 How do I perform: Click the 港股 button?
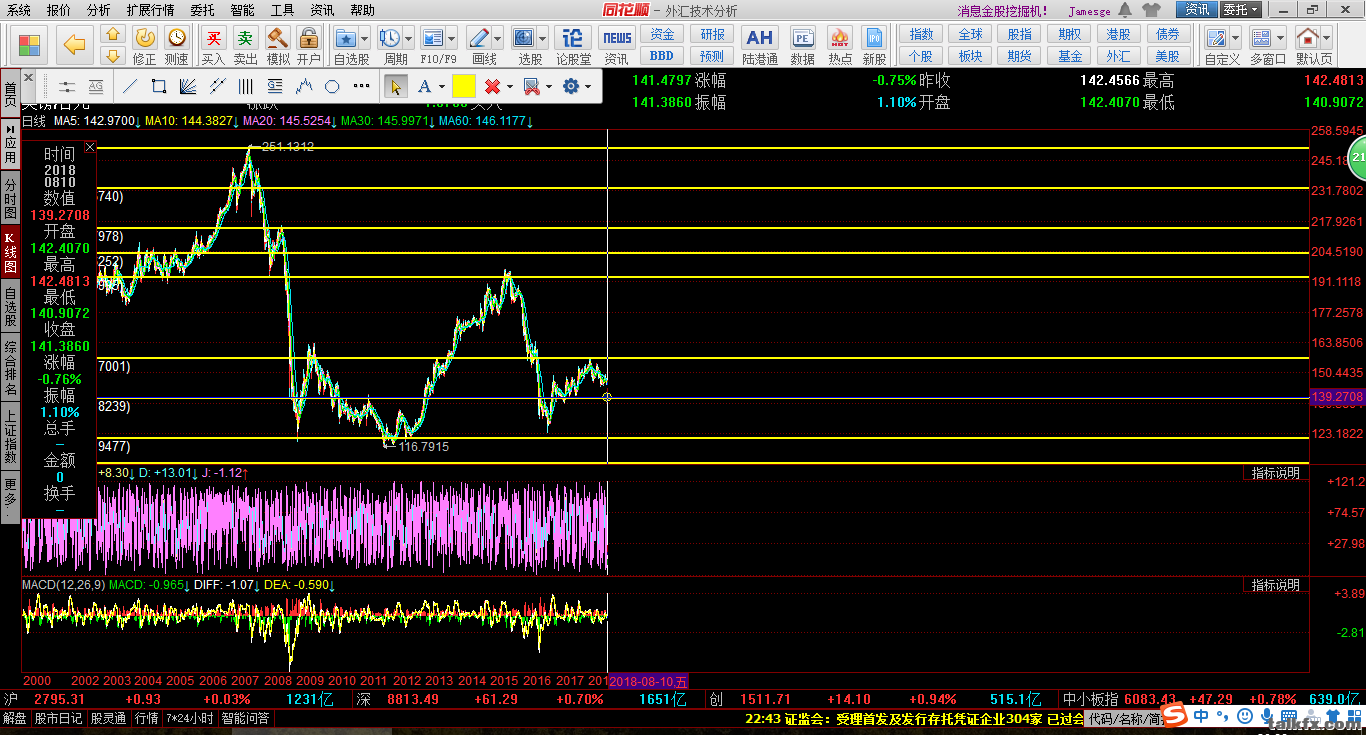tap(1118, 35)
